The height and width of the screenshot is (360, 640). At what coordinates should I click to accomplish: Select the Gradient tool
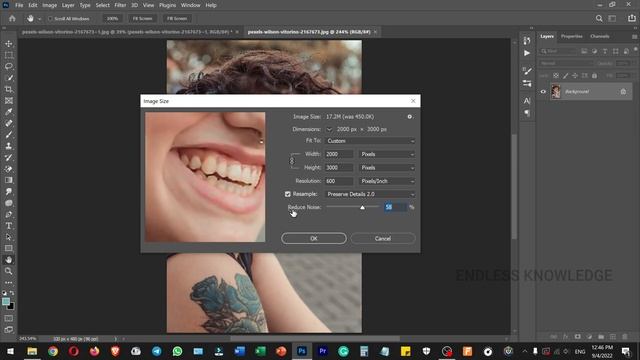pos(9,180)
